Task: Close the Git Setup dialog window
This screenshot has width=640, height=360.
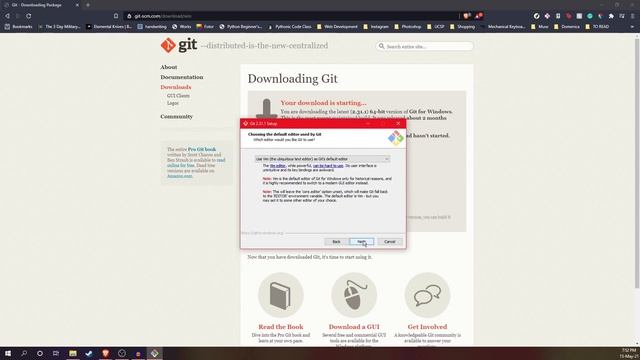Action: [398, 123]
